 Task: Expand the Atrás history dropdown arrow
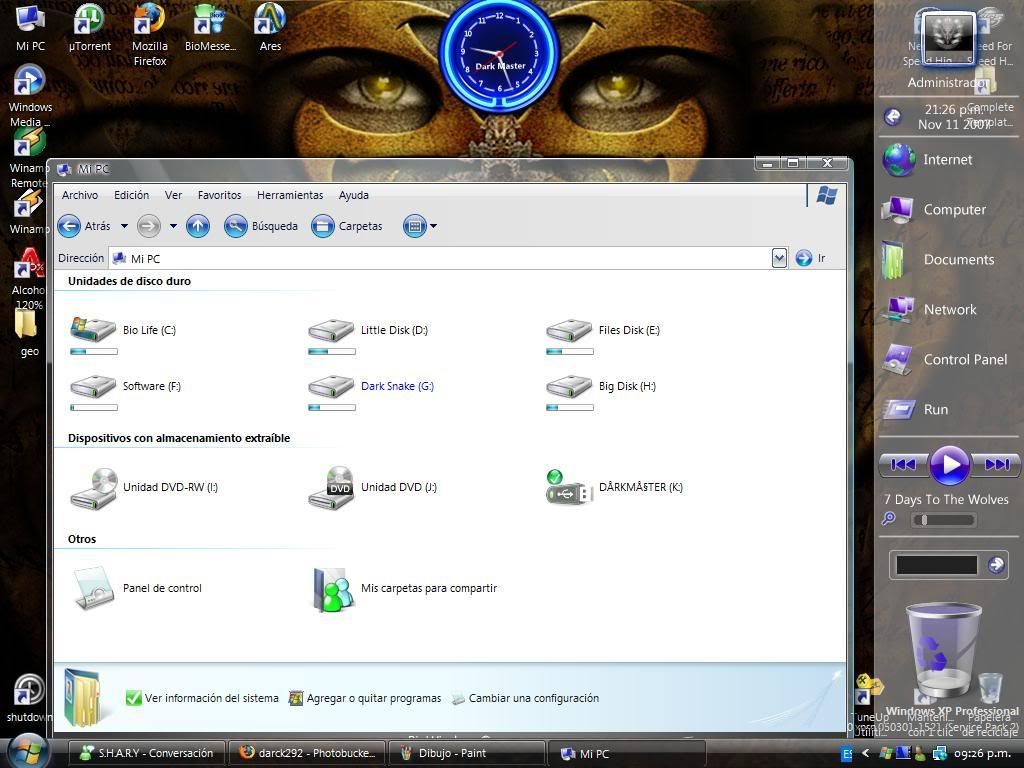124,227
